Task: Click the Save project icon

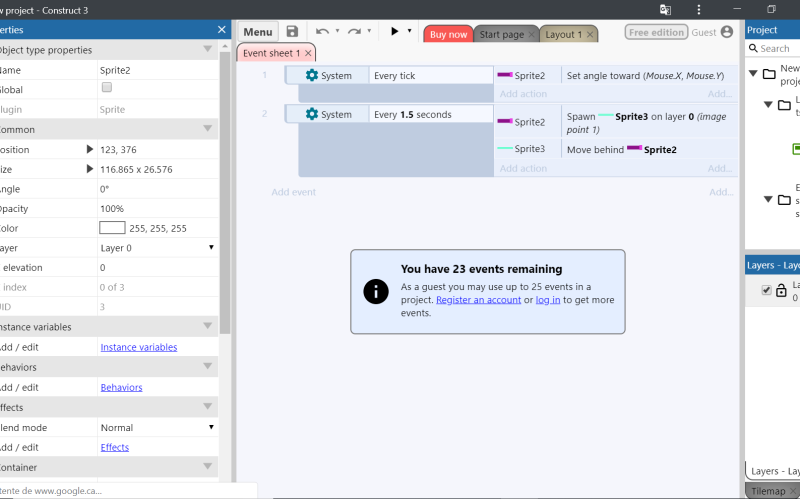Action: [292, 32]
